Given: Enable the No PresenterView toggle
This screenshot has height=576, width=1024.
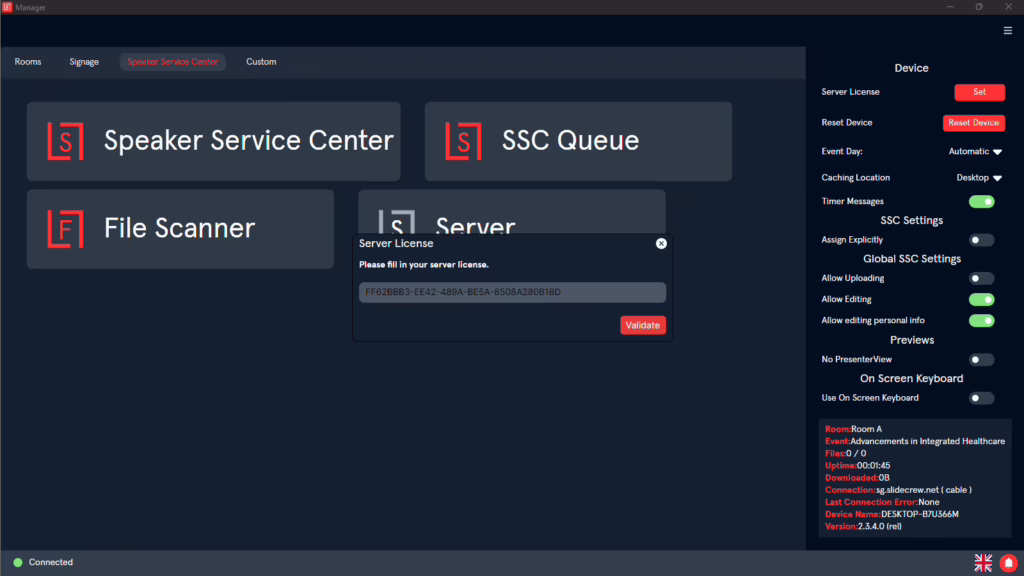Looking at the screenshot, I should click(982, 360).
